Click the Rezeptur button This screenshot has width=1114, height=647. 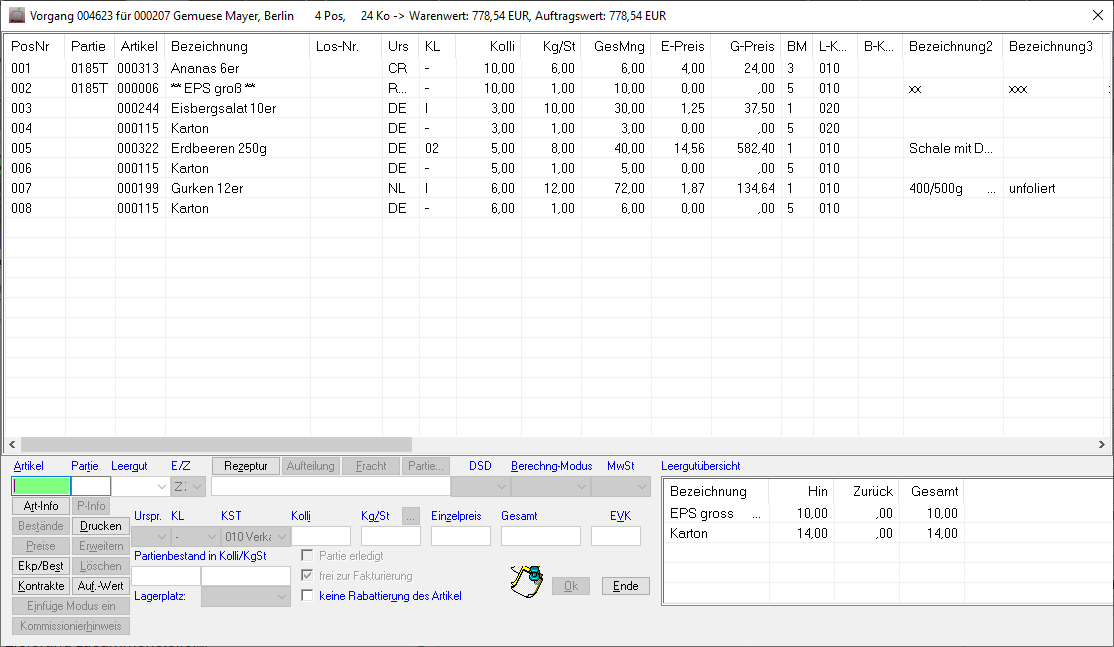point(246,466)
